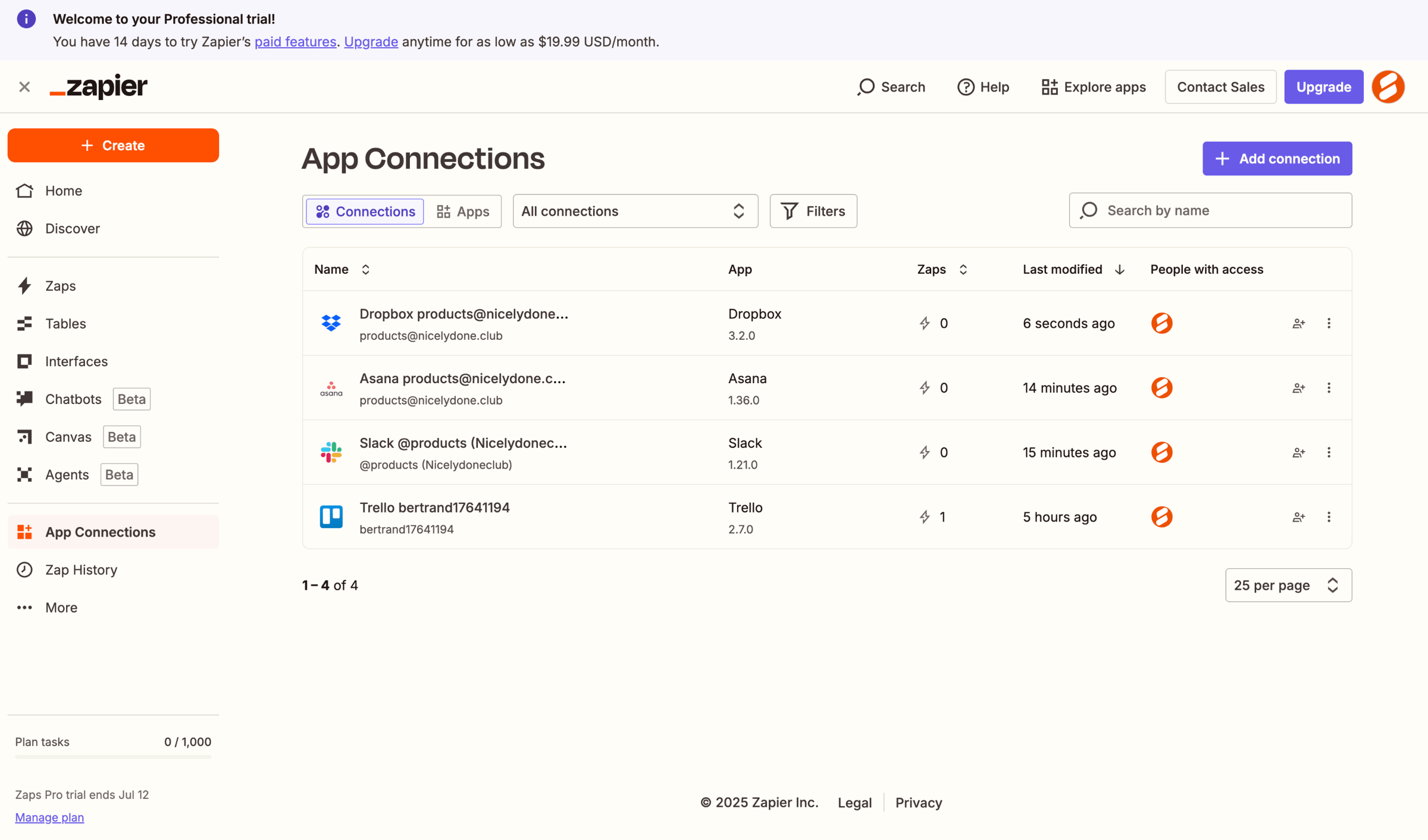Sort table by Zaps column
Image resolution: width=1428 pixels, height=840 pixels.
[942, 269]
